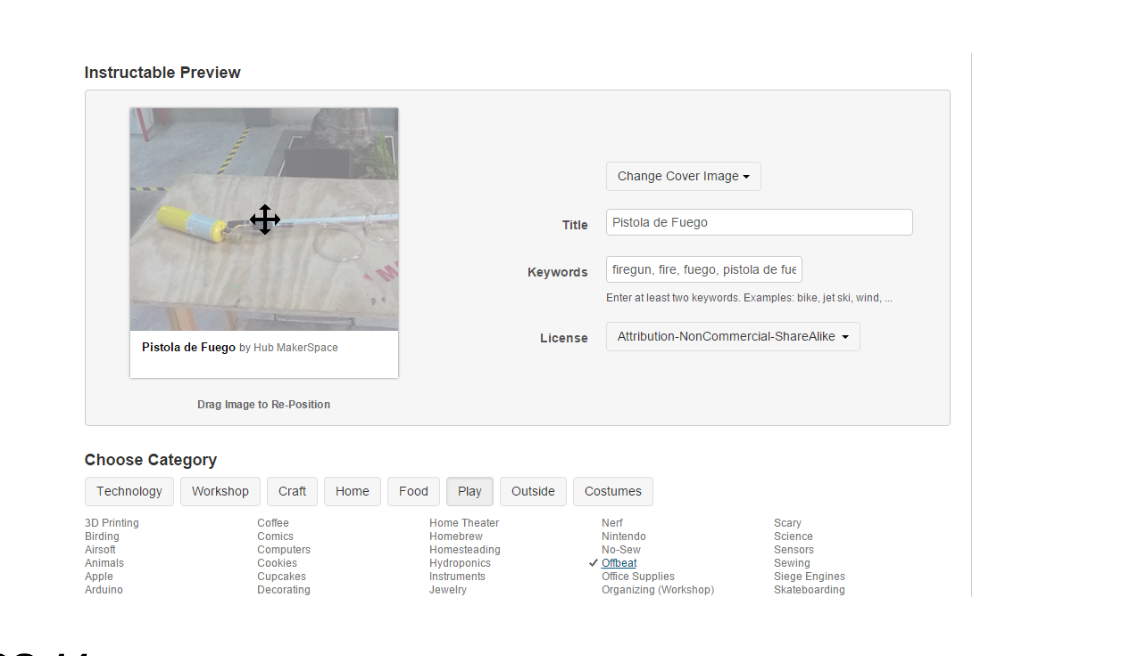Select the Home category tab
Screen dimensions: 1144x656
click(x=352, y=492)
